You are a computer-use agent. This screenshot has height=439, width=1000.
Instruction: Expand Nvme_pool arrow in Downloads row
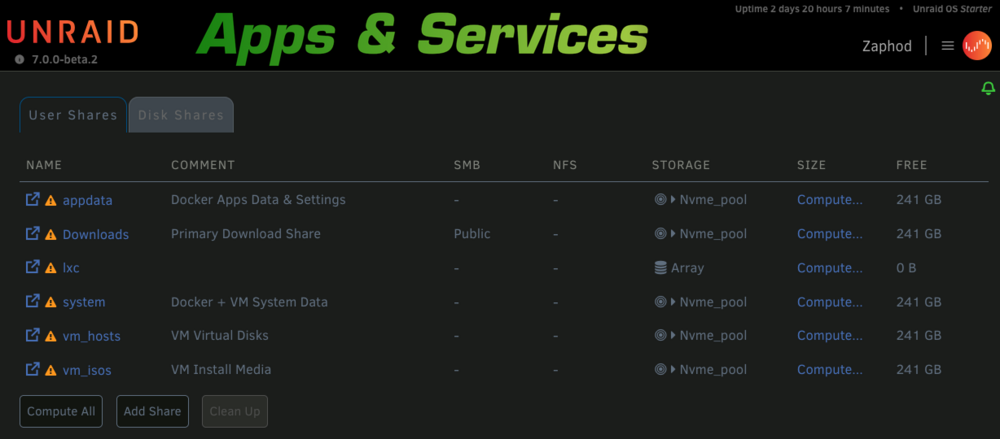coord(673,234)
